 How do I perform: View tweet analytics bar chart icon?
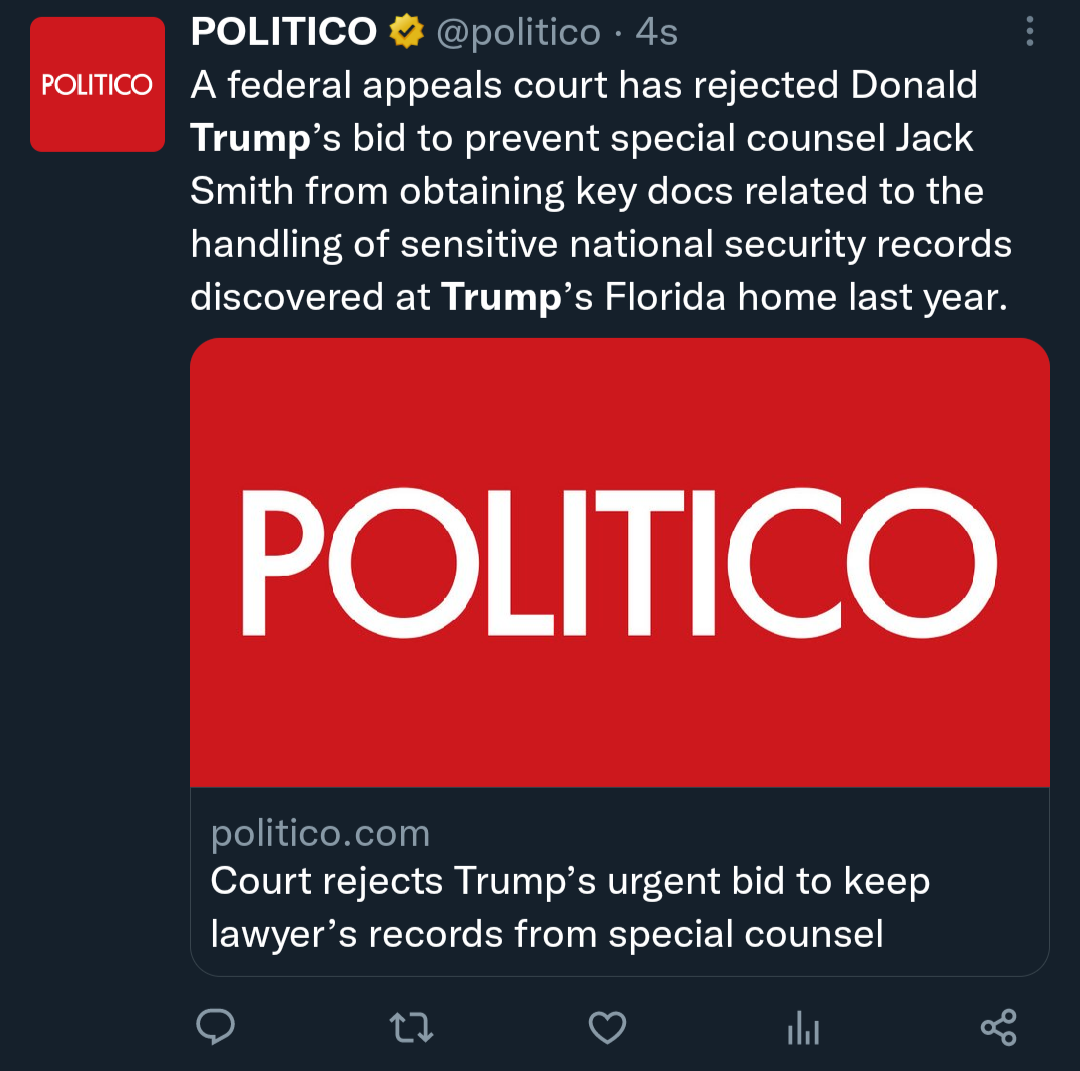(803, 1027)
